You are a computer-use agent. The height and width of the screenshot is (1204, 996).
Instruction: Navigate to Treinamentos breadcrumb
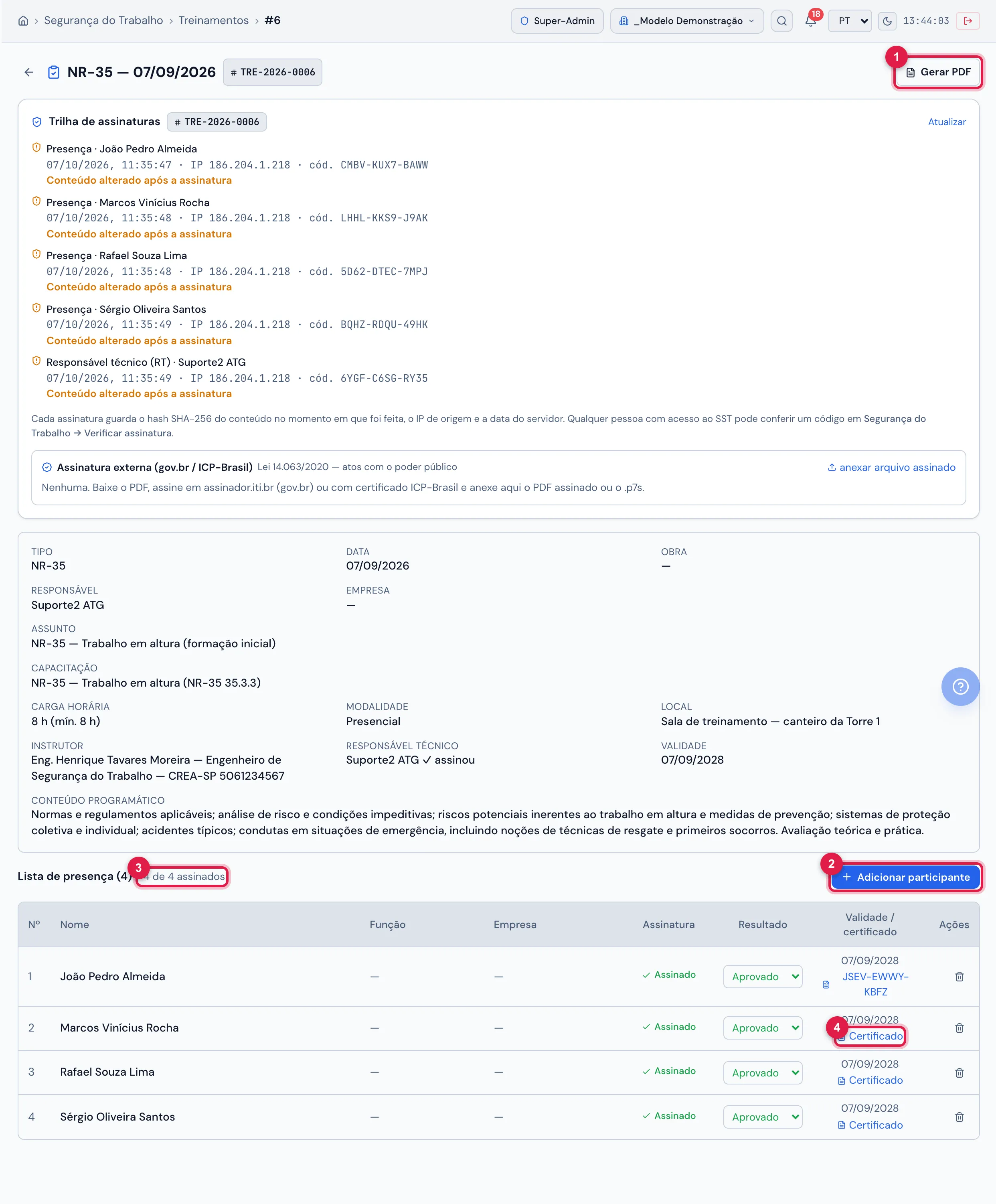click(x=213, y=20)
